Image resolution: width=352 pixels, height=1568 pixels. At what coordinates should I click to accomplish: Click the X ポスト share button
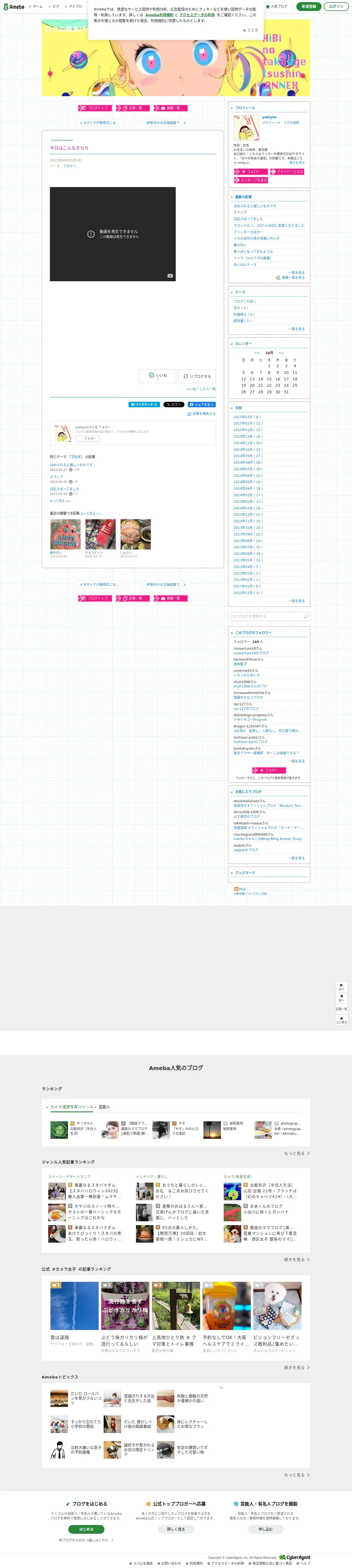(x=174, y=404)
